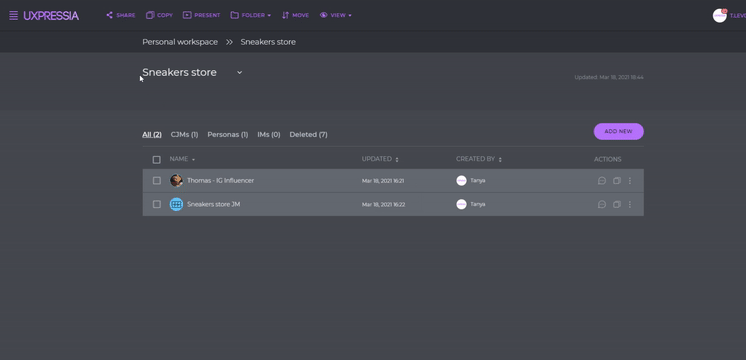Open the three-dot menu for Thomas - IG Influencer
The height and width of the screenshot is (360, 746).
(x=630, y=181)
